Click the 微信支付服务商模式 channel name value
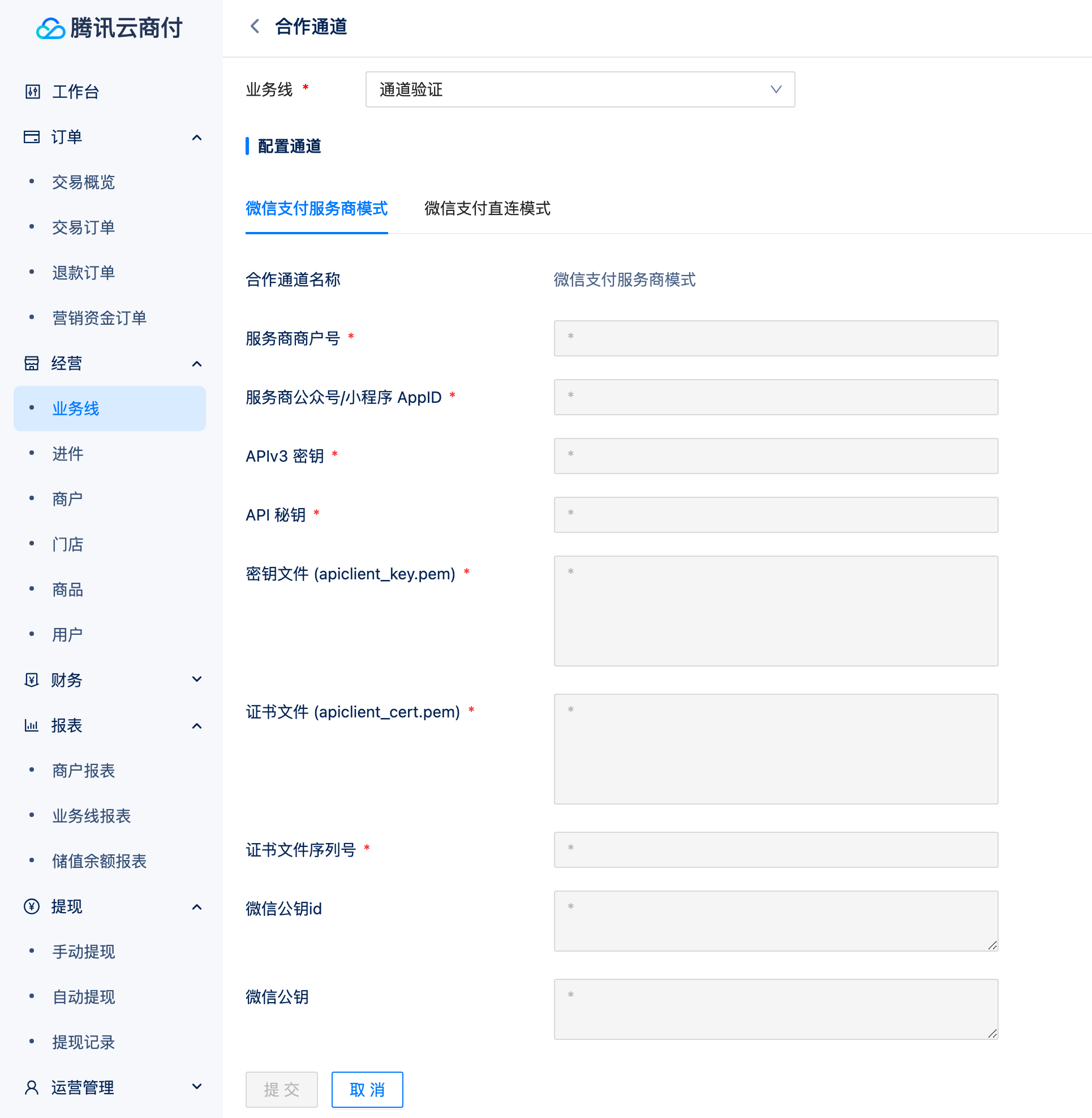1092x1118 pixels. coord(625,279)
